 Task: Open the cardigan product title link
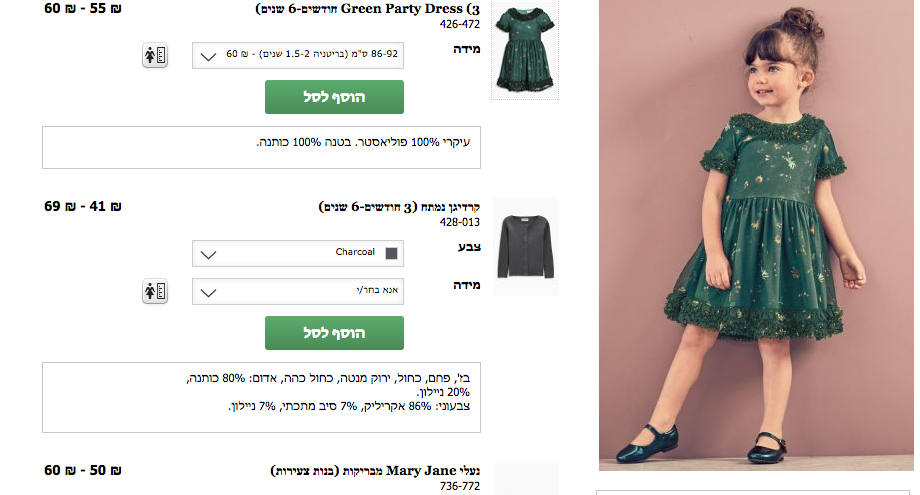click(399, 207)
